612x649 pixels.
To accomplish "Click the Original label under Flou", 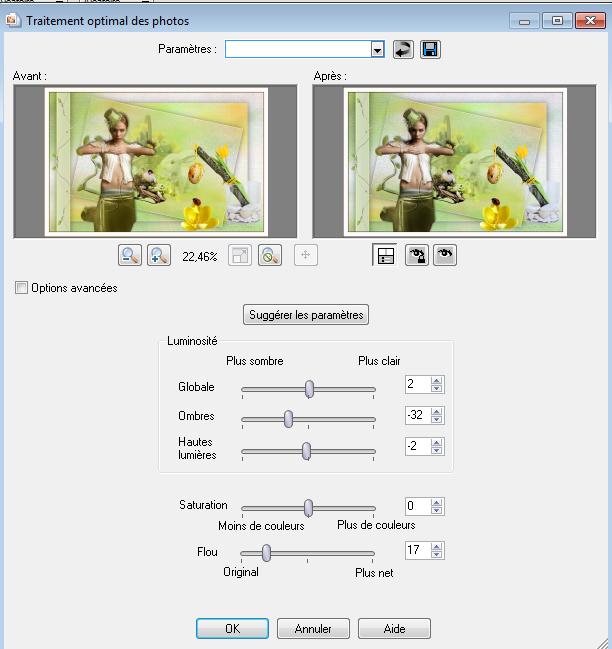I will pos(241,572).
